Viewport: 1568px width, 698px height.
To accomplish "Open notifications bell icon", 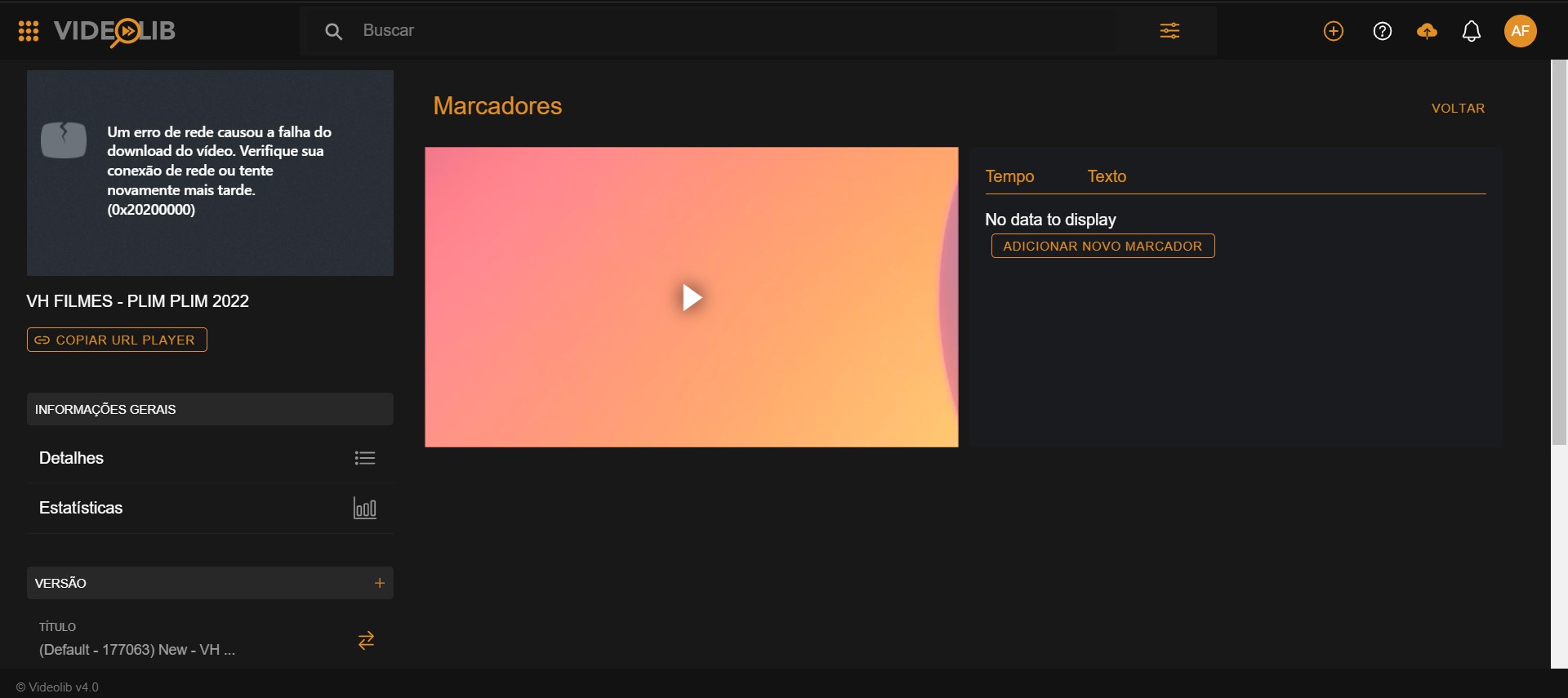I will [1472, 31].
